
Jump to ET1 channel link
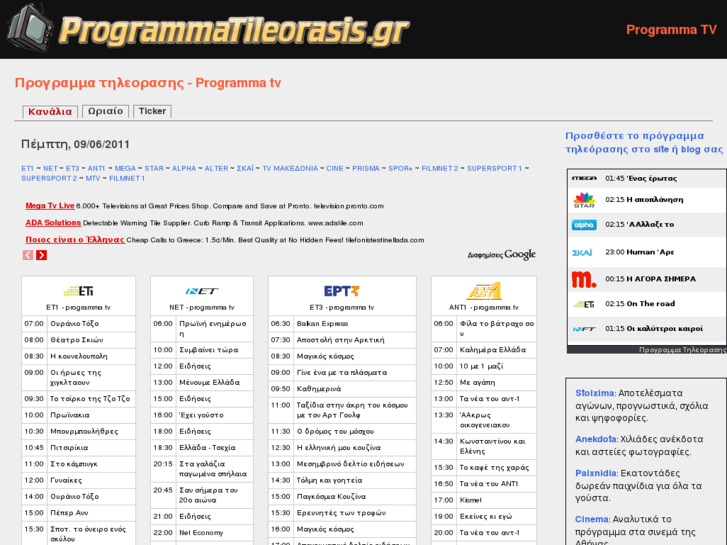click(x=27, y=168)
